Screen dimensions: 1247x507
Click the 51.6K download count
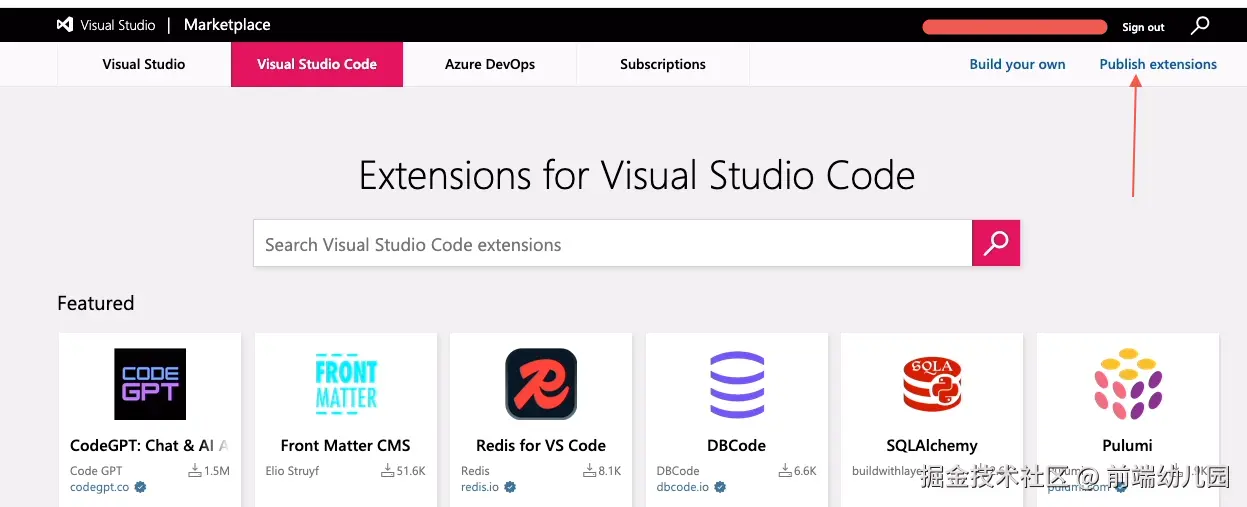click(411, 471)
